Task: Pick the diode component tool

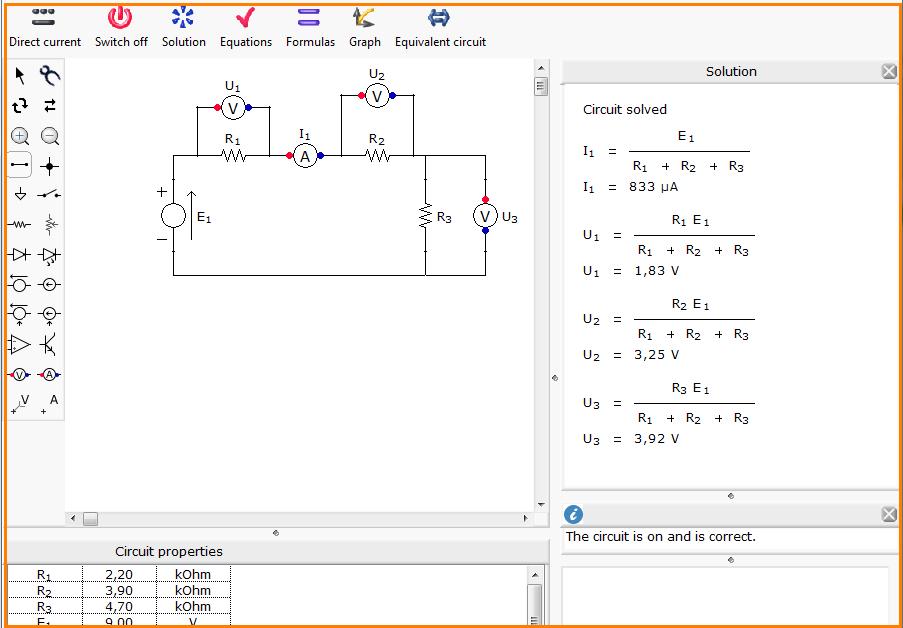Action: pyautogui.click(x=20, y=255)
